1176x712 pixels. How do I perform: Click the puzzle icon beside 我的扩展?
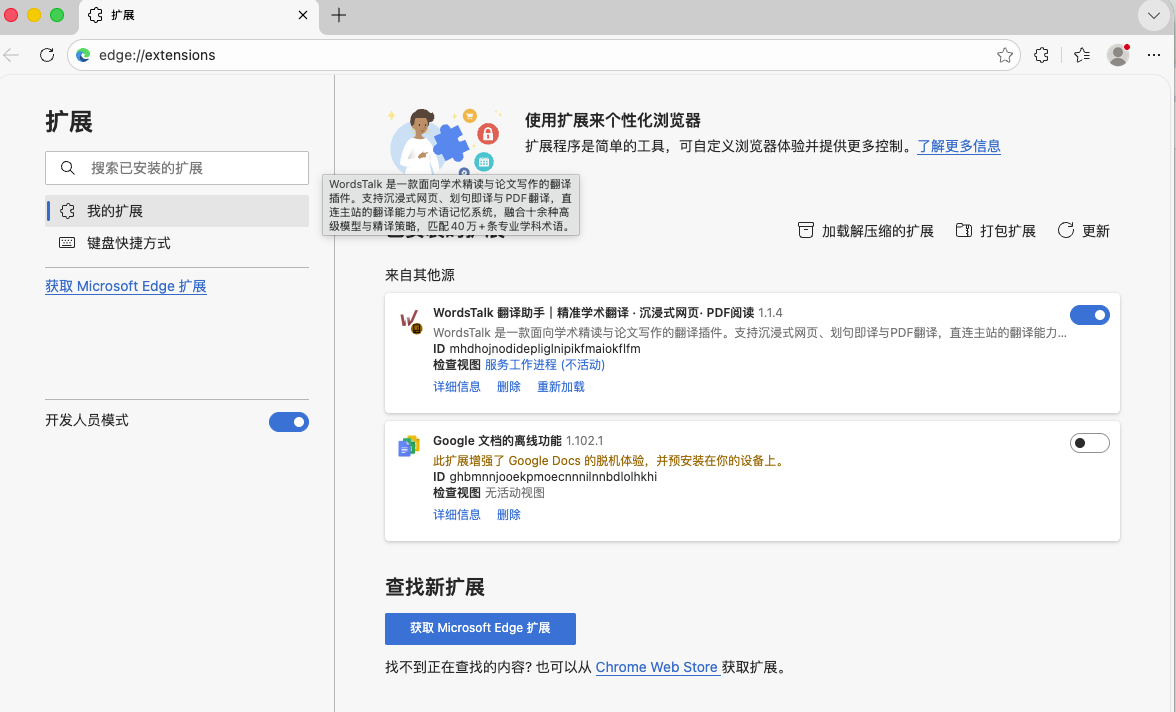pyautogui.click(x=68, y=211)
